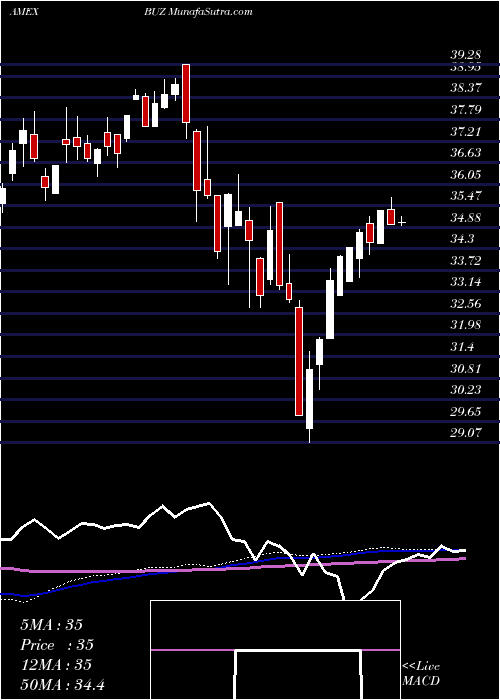This screenshot has width=500, height=700.
Task: Select the 35.47 price axis label
Action: tap(466, 196)
